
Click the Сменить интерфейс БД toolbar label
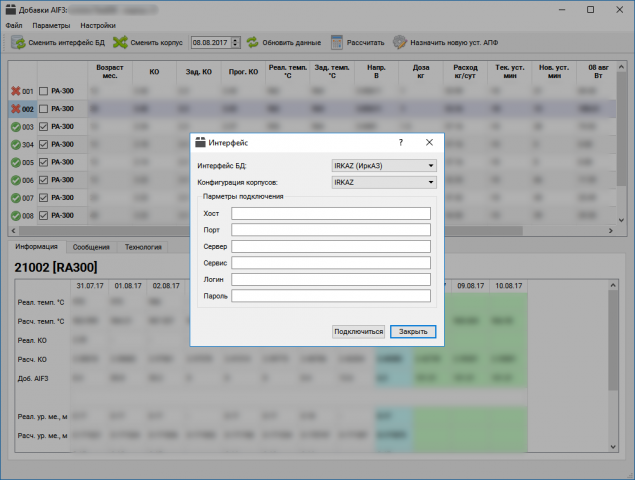pyautogui.click(x=66, y=43)
